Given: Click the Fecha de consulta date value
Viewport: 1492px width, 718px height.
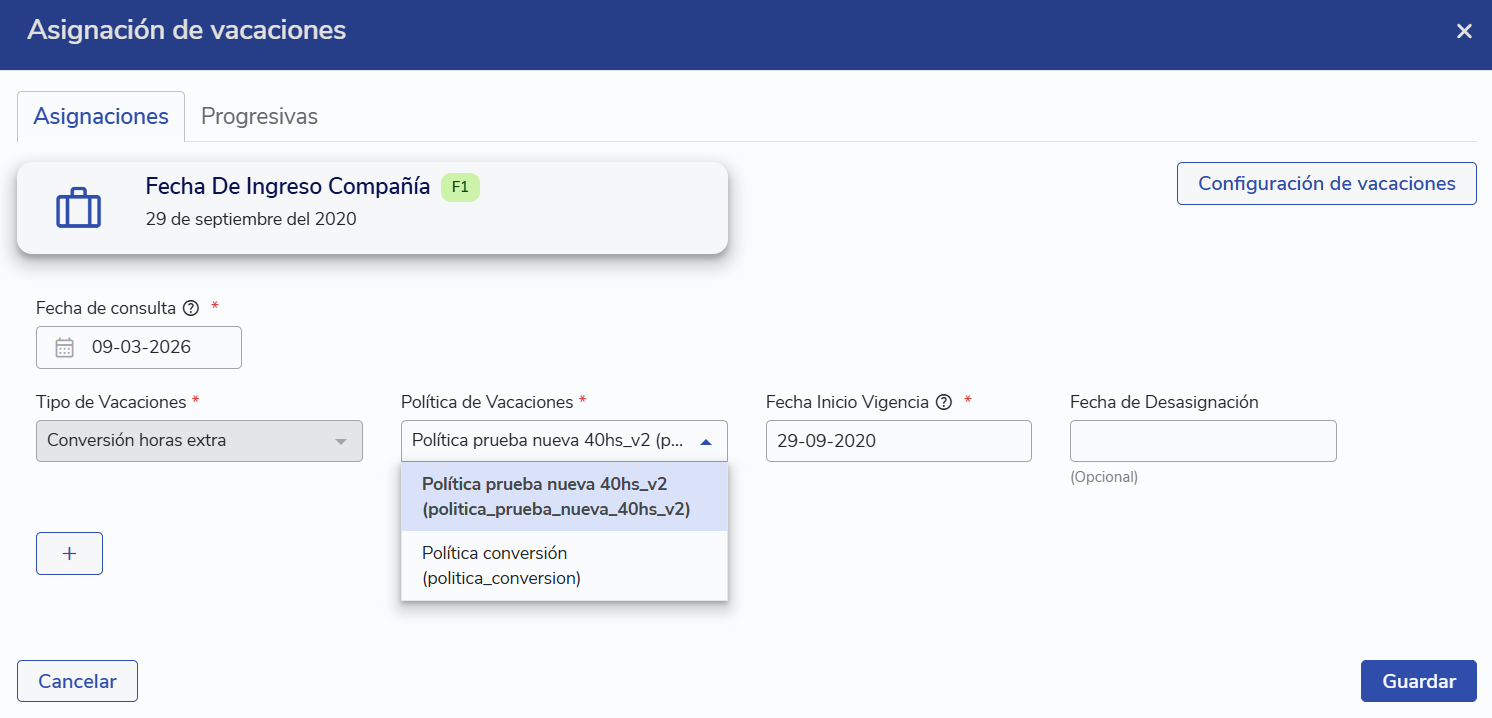Looking at the screenshot, I should pyautogui.click(x=142, y=348).
